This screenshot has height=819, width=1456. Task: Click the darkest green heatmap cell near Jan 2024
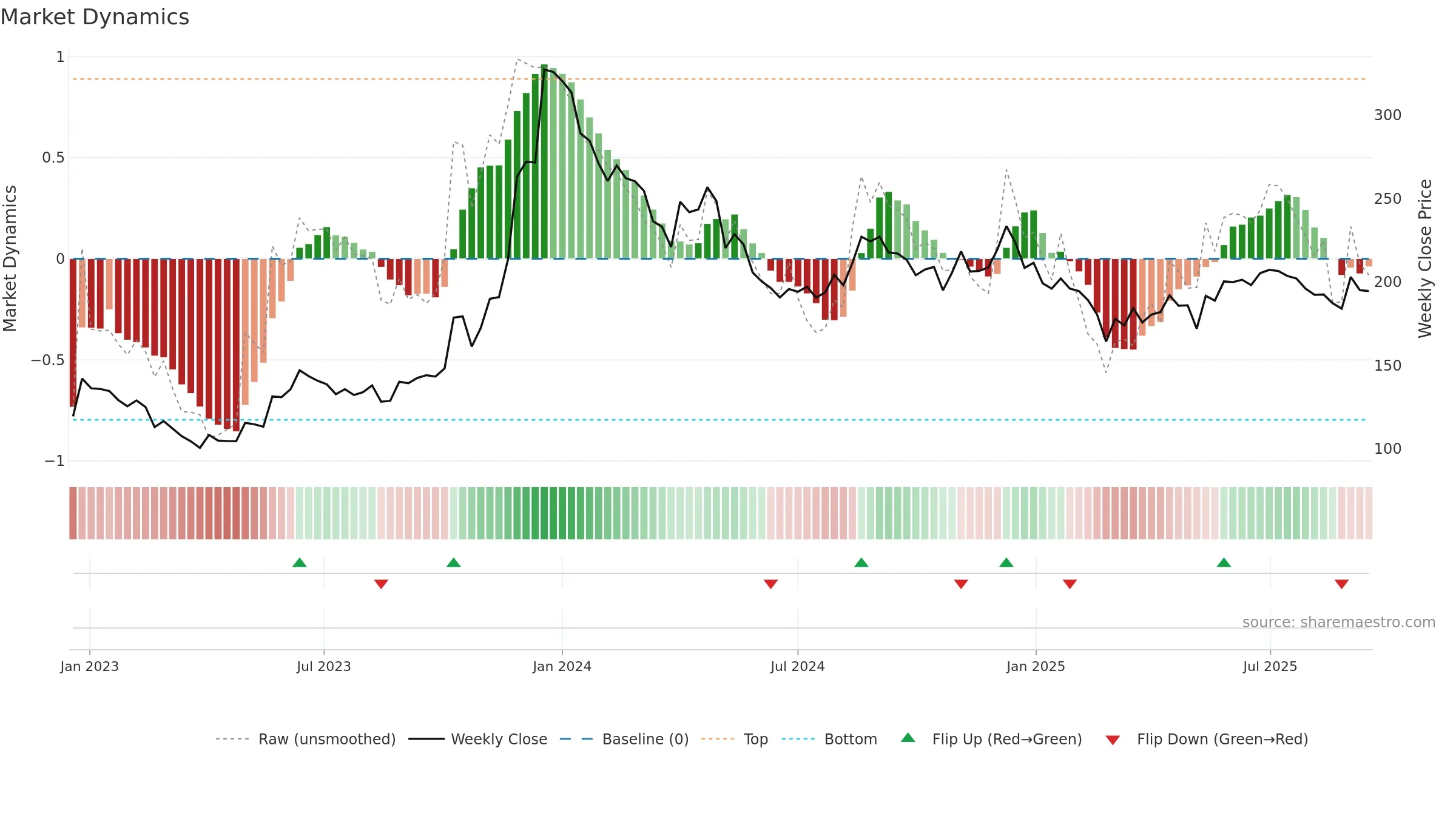(544, 513)
